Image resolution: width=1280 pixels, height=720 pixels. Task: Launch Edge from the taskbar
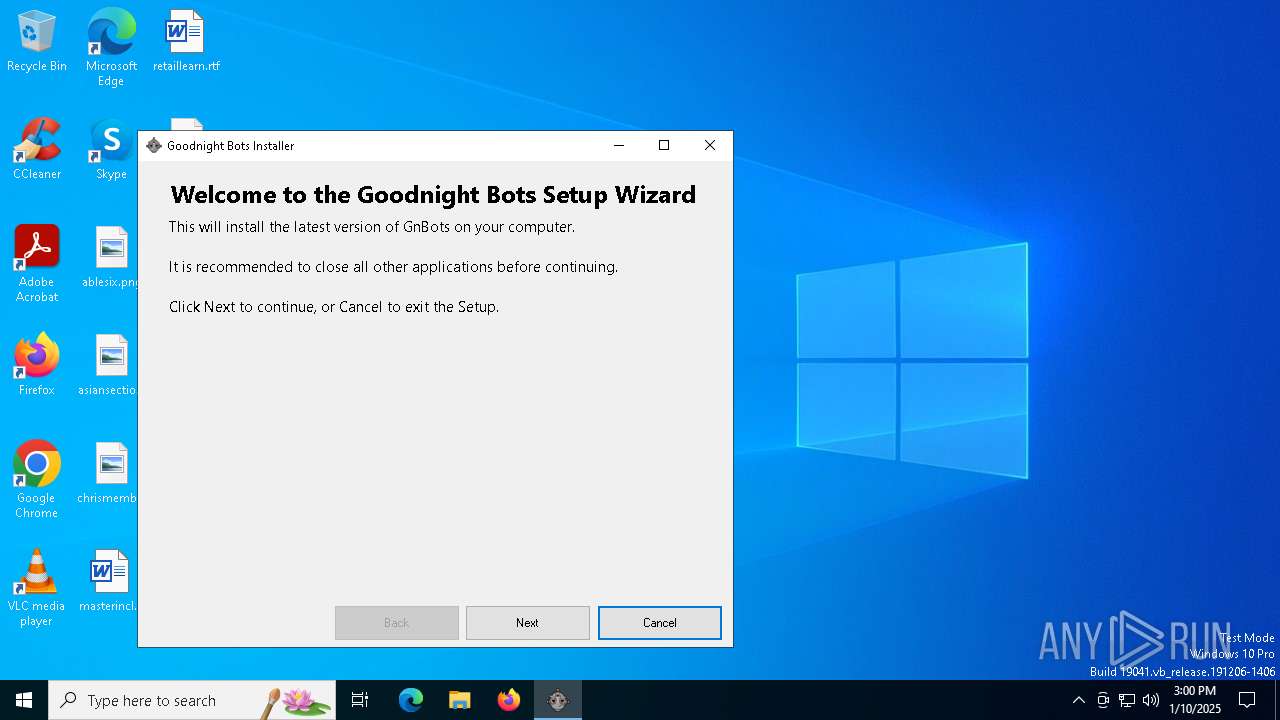(411, 700)
